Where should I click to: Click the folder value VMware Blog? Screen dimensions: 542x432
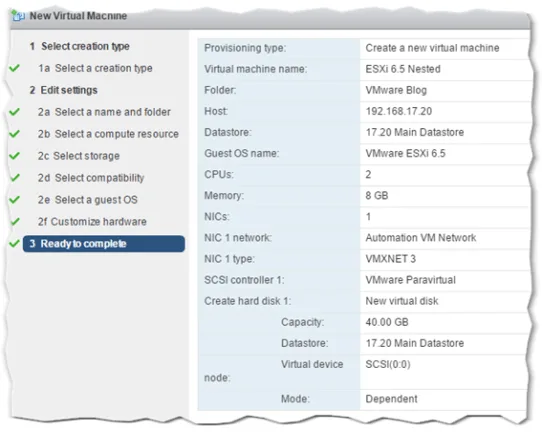[x=396, y=90]
